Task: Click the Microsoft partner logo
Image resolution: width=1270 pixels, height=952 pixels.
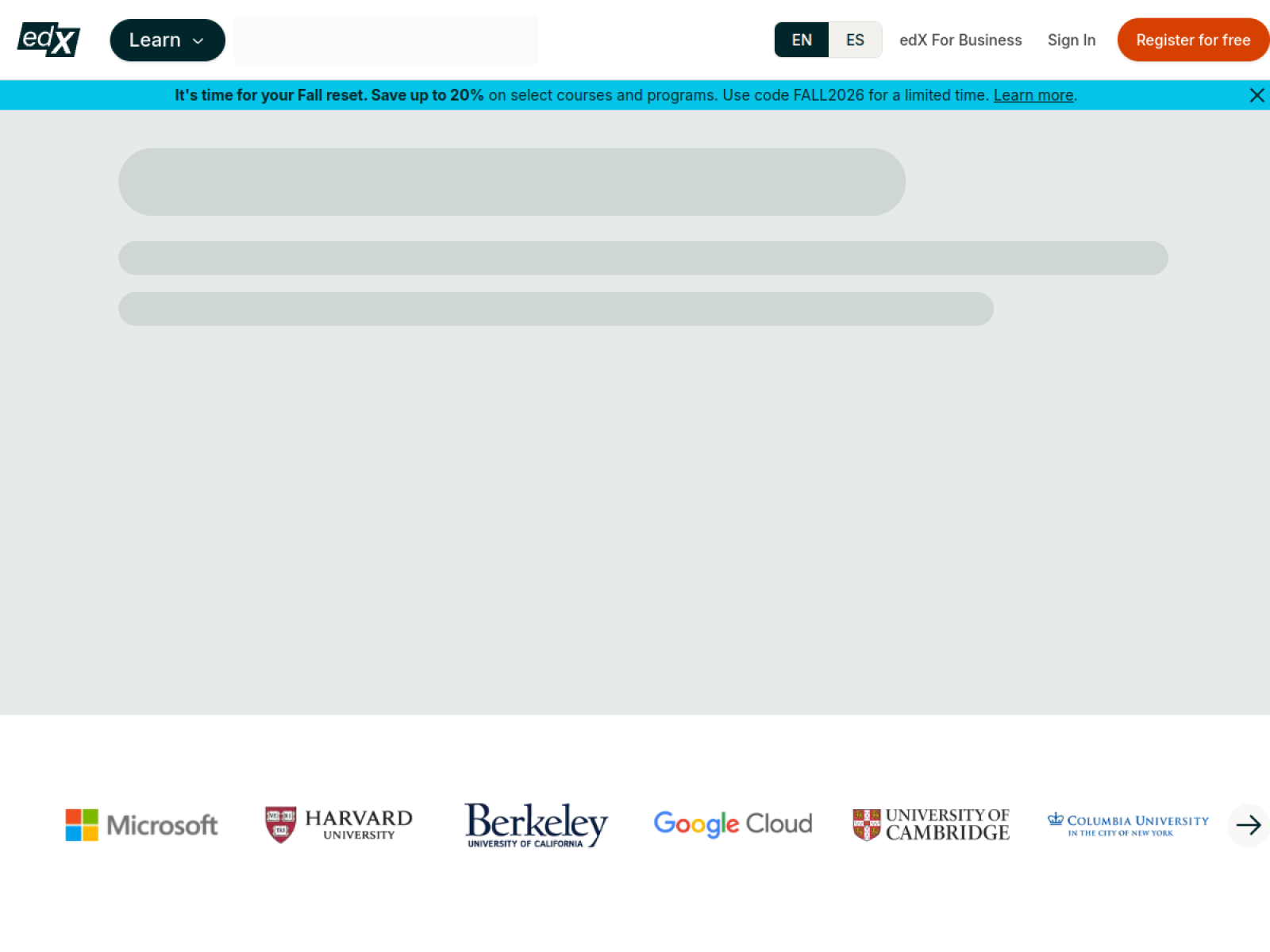Action: (x=141, y=825)
